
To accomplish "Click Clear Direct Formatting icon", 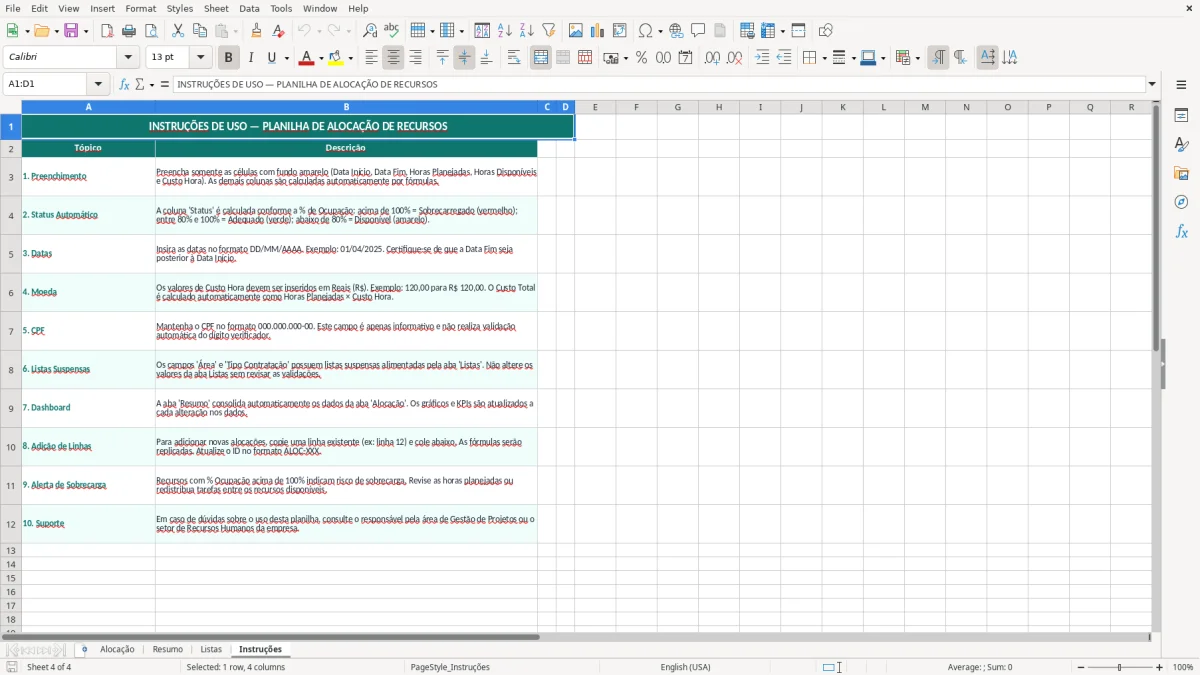I will [278, 31].
